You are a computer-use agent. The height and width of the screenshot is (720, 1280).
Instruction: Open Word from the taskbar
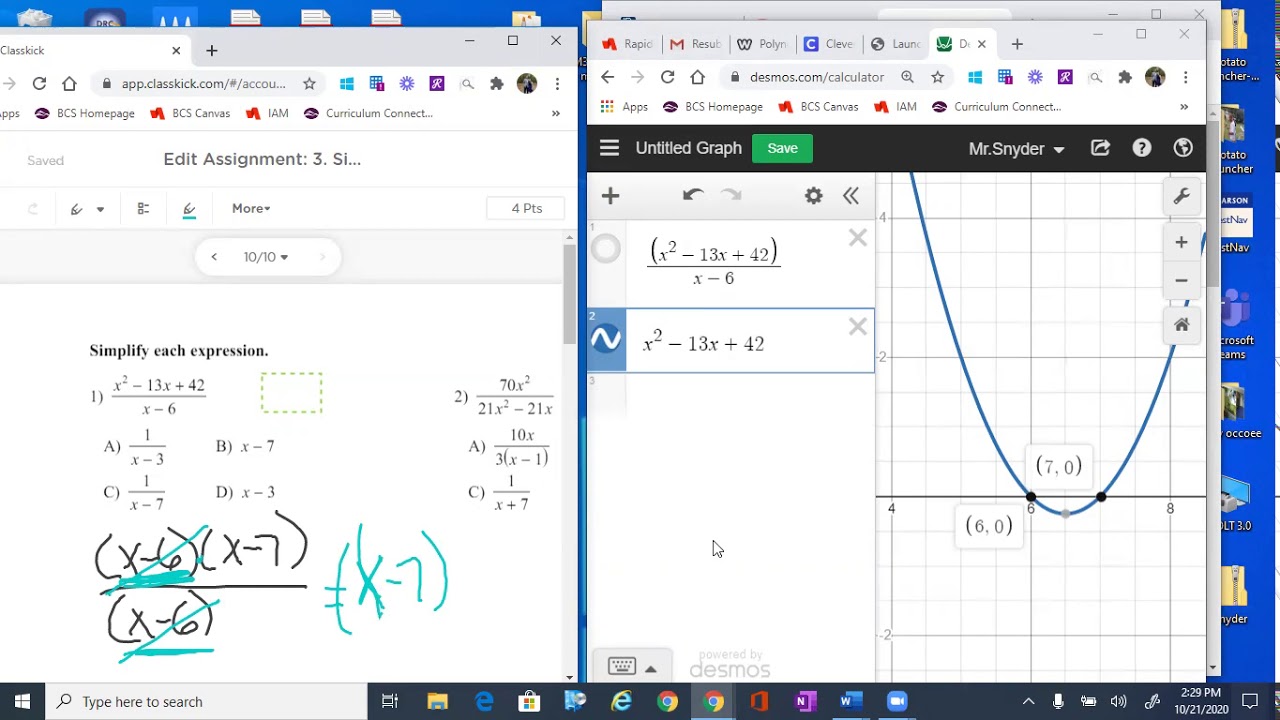pos(851,701)
